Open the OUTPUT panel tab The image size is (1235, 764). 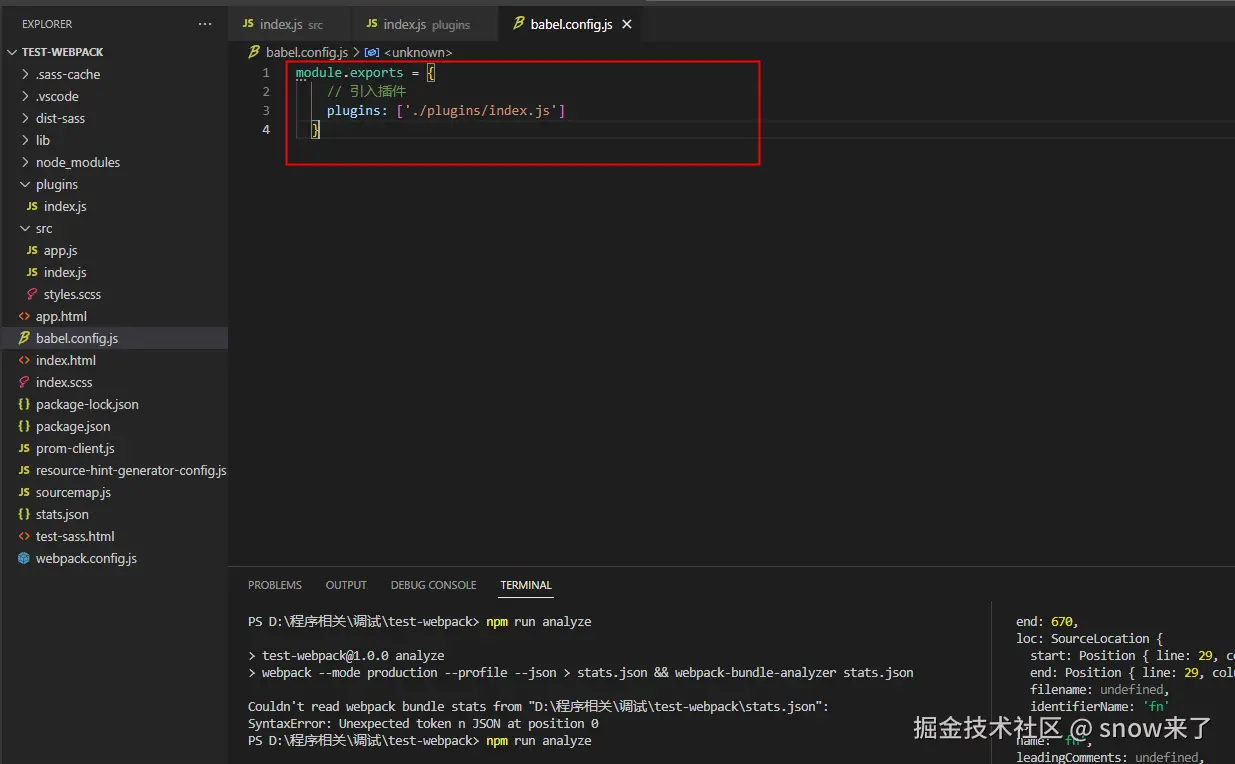click(346, 585)
